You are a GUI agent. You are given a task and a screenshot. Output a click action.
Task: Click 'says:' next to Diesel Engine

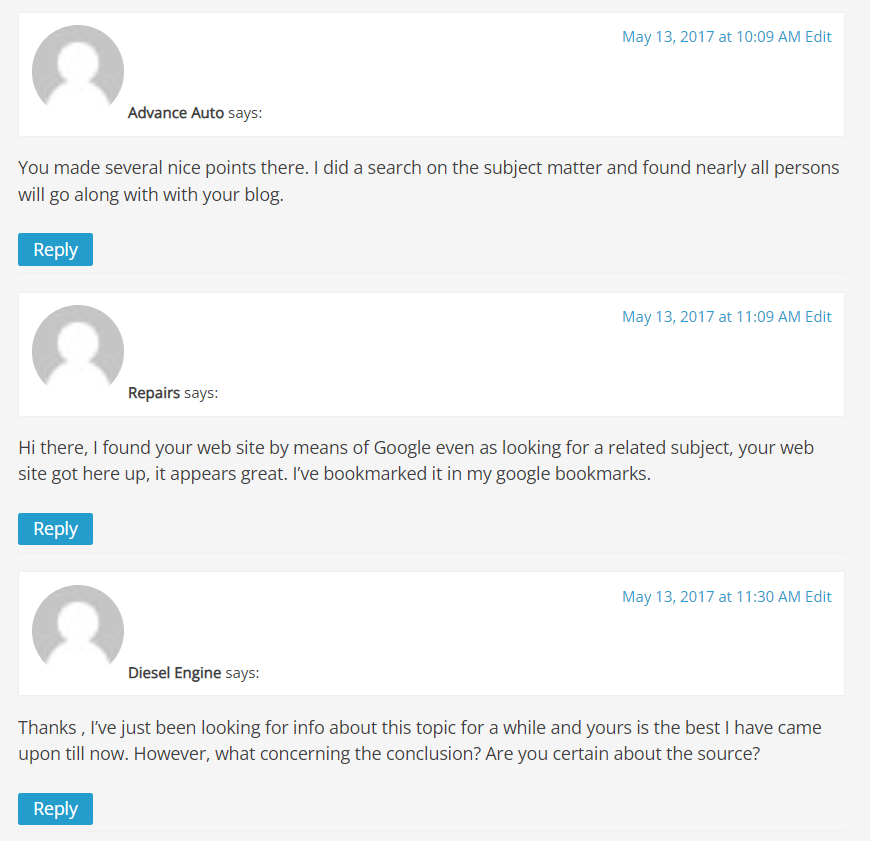pyautogui.click(x=242, y=673)
